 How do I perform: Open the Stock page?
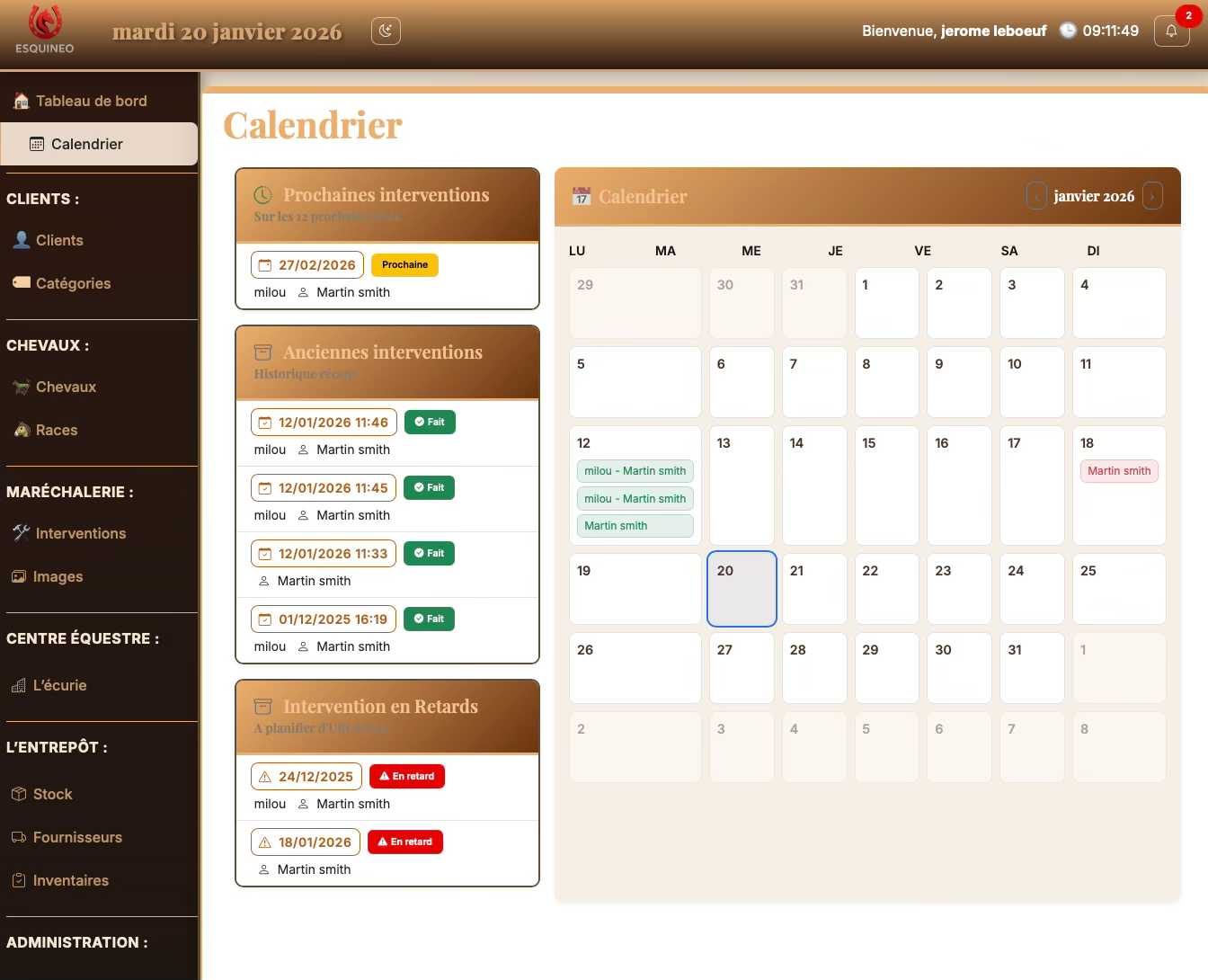click(52, 794)
